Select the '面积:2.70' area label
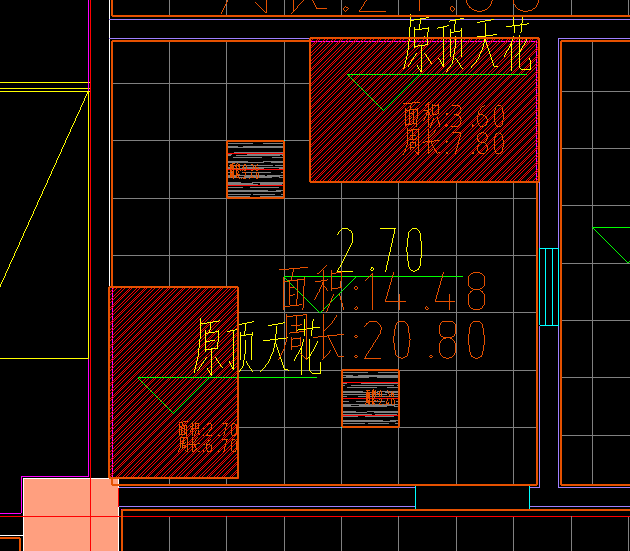 (x=207, y=430)
